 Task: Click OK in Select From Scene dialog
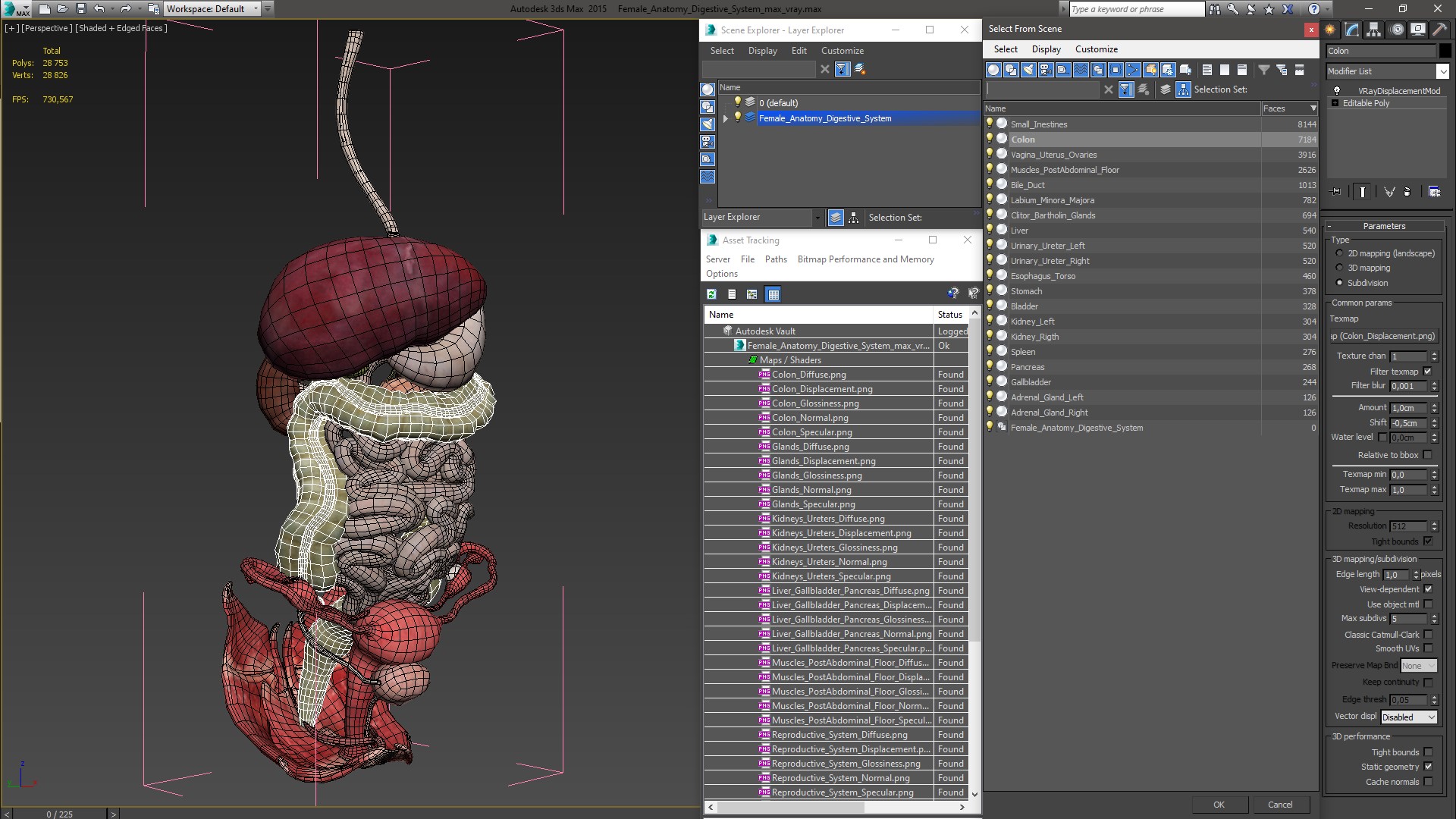(x=1219, y=805)
